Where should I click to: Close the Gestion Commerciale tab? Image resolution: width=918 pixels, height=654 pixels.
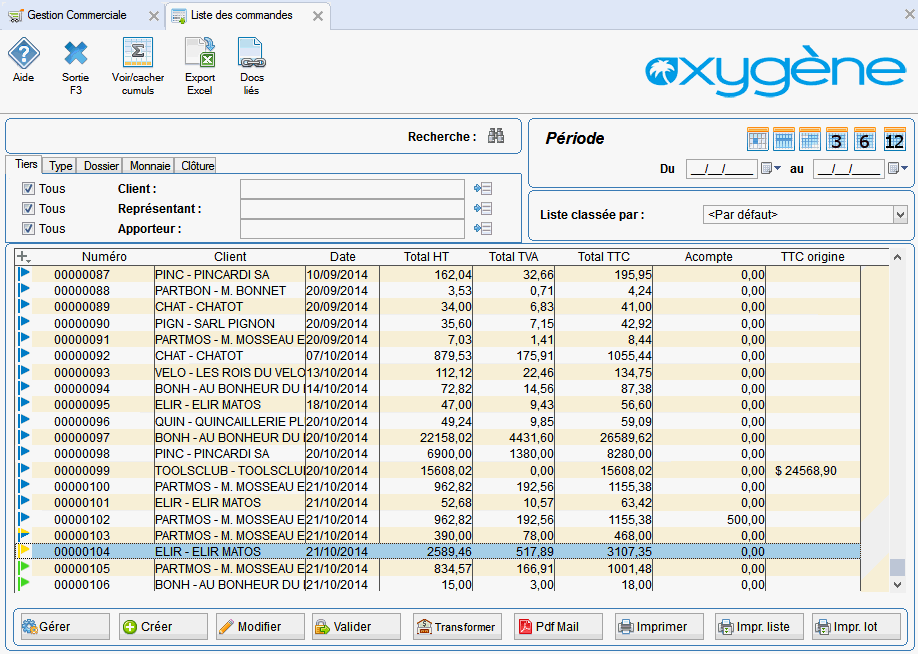(153, 16)
